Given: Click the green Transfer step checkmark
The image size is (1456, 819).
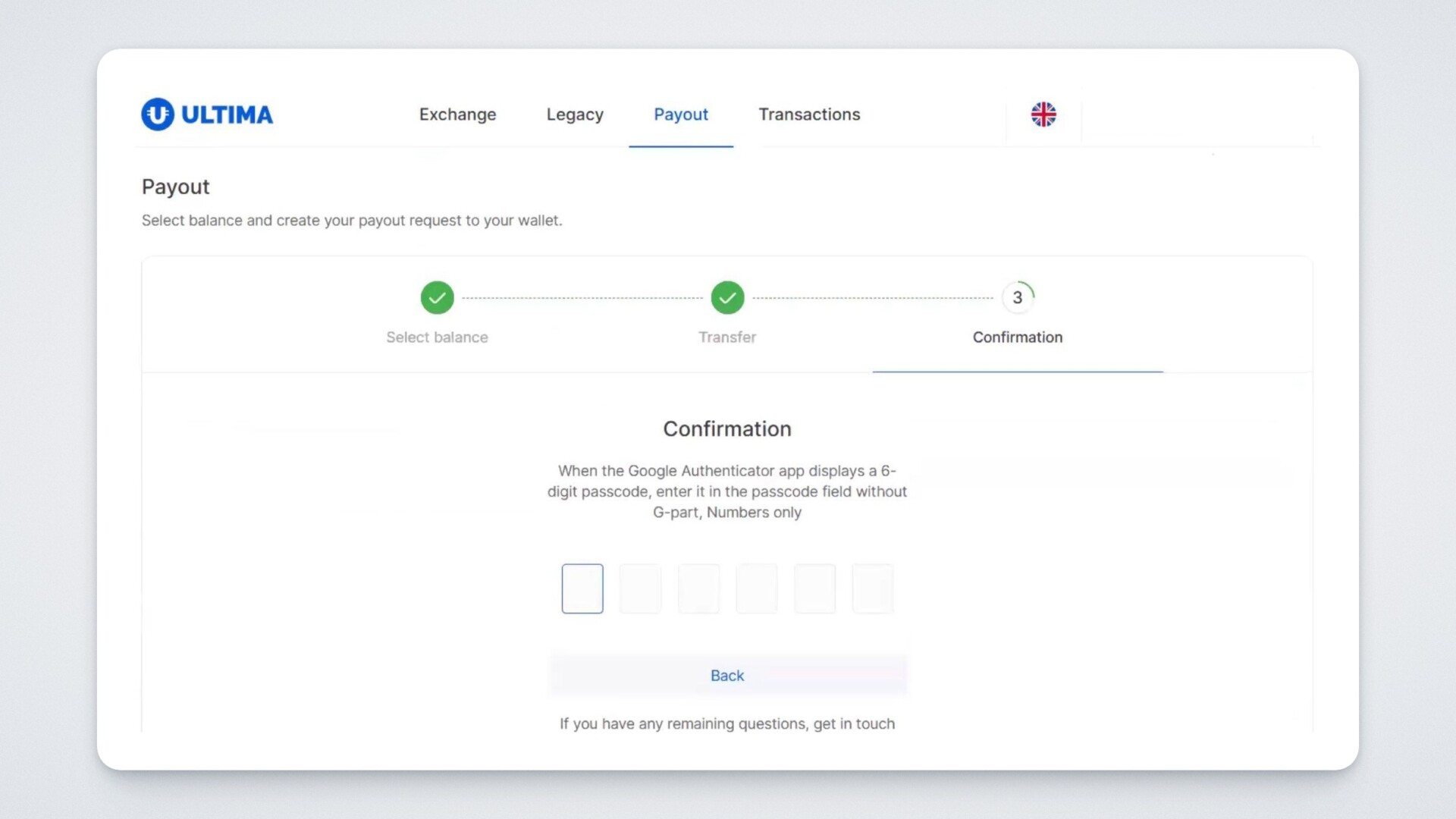Looking at the screenshot, I should pyautogui.click(x=727, y=297).
